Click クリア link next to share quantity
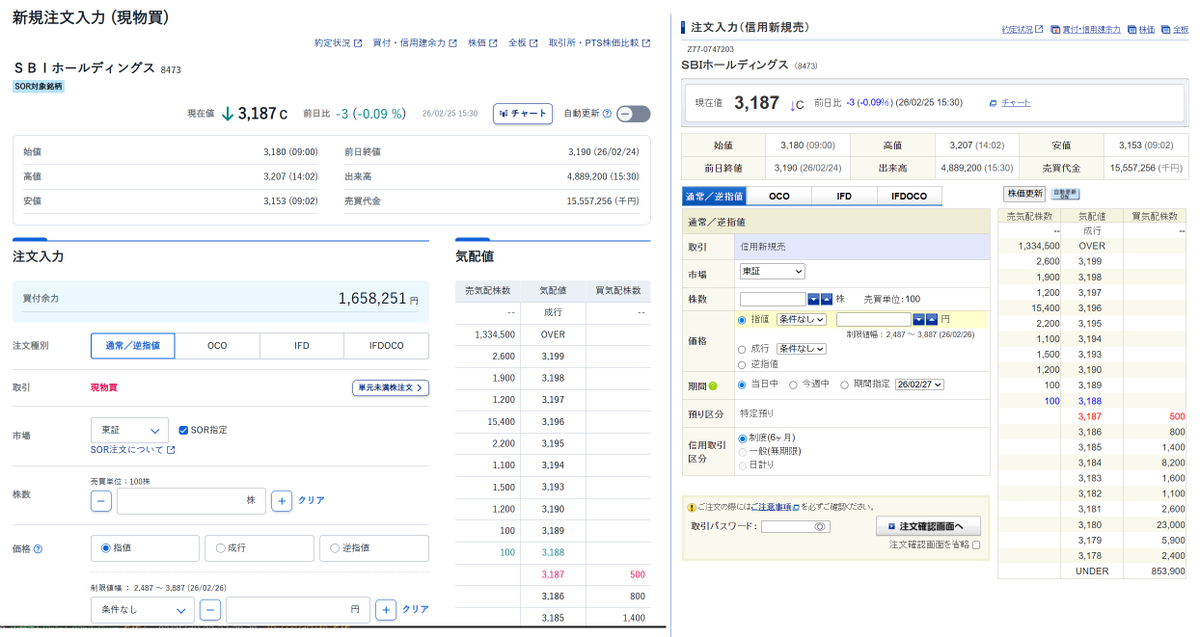Viewport: 1200px width, 637px height. [x=312, y=501]
